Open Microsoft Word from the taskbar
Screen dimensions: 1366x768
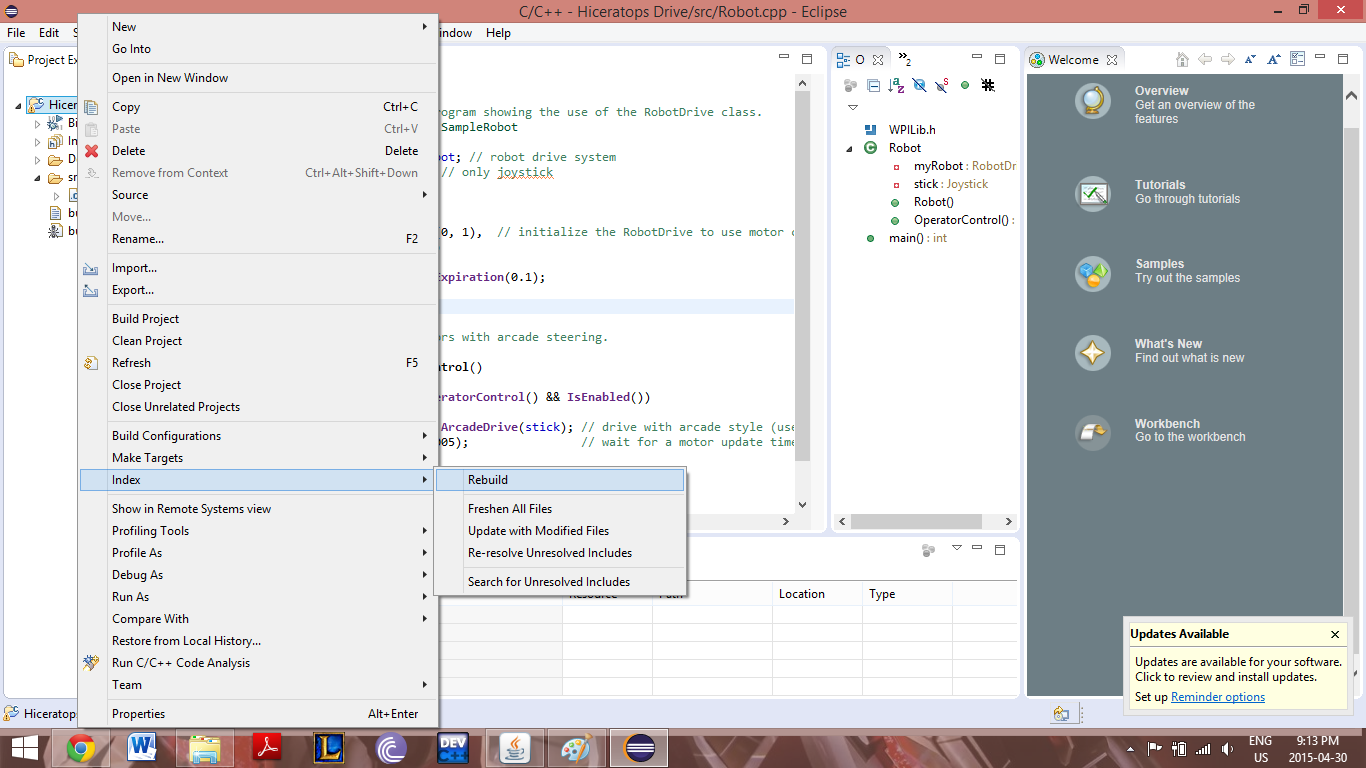[143, 748]
